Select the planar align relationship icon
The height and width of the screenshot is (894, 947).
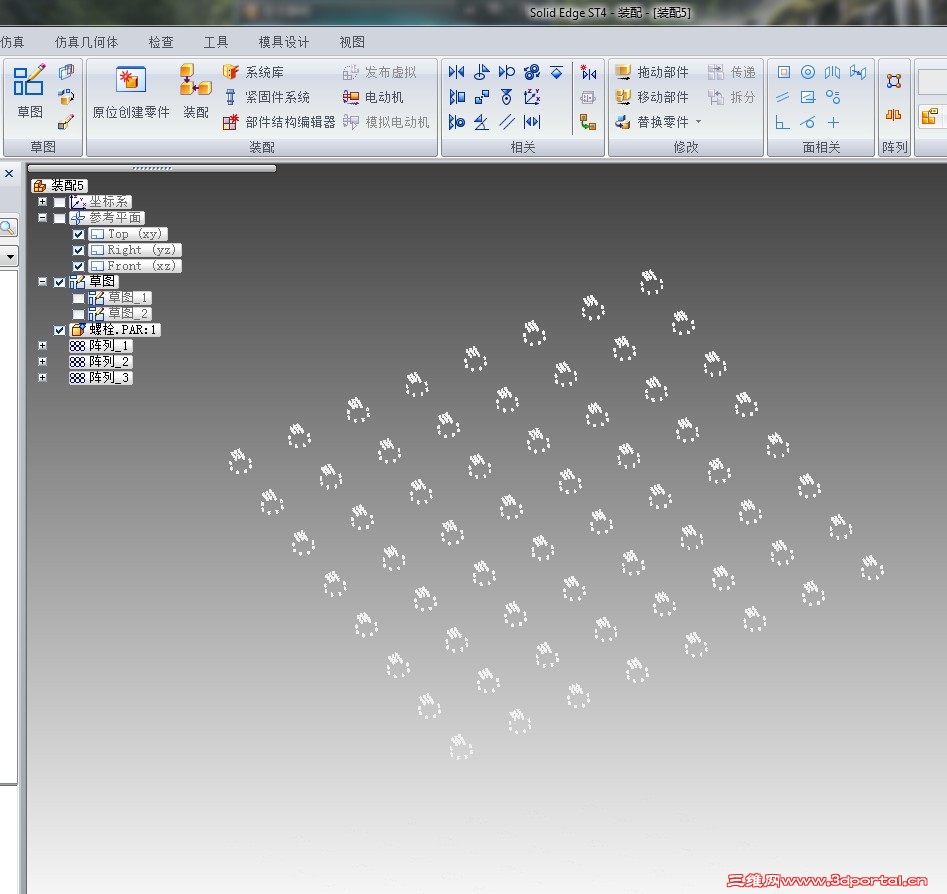pyautogui.click(x=457, y=97)
